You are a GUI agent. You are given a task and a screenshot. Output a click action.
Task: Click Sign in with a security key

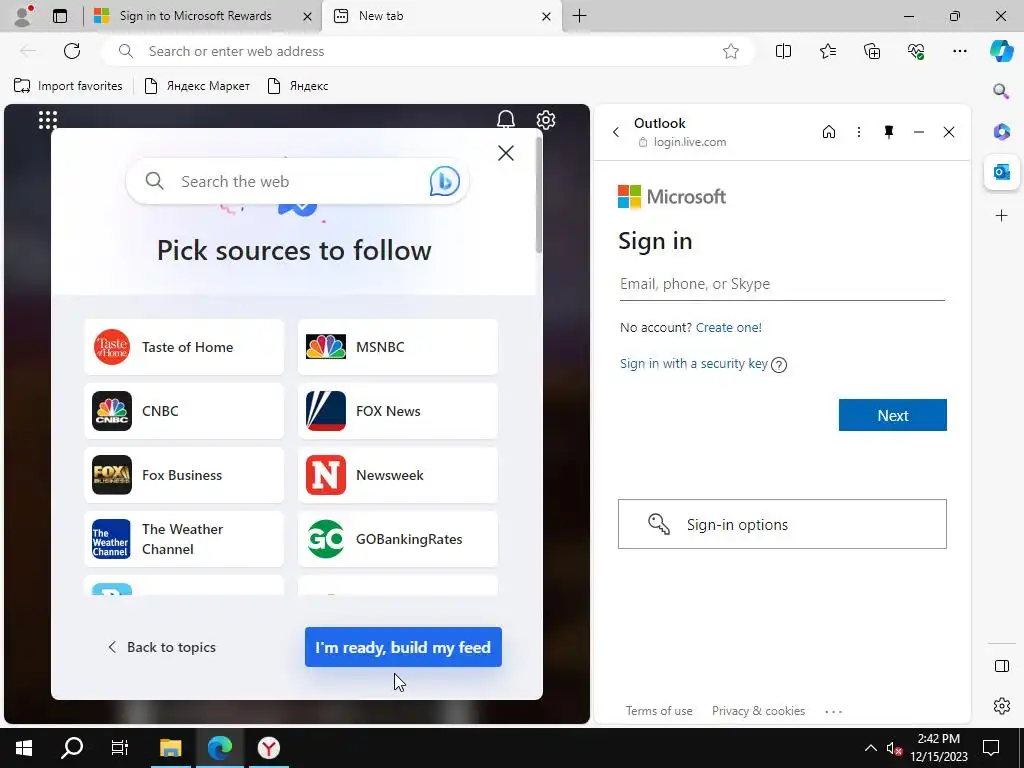coord(694,364)
